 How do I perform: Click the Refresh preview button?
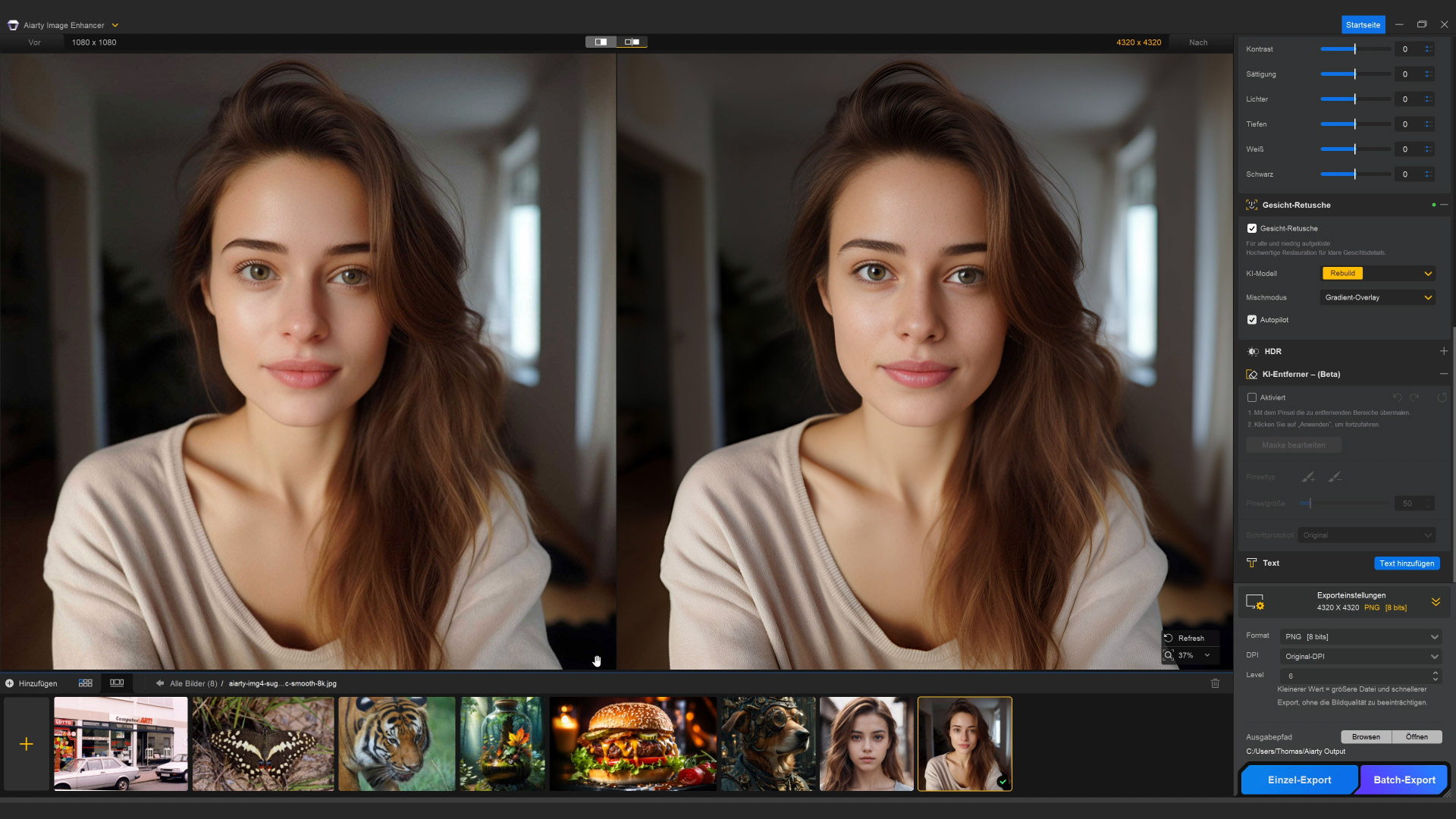point(1191,639)
